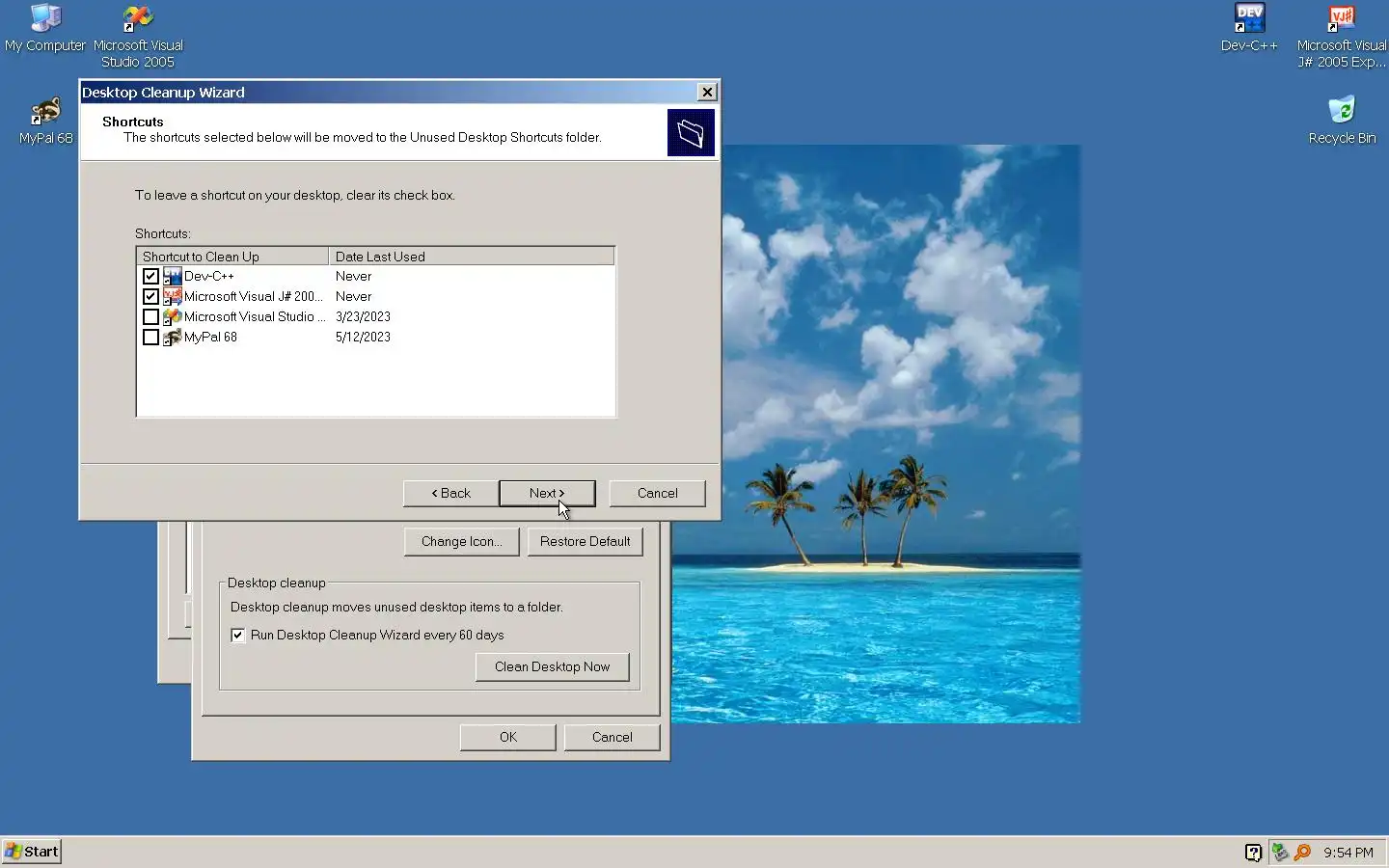Click the green network tray icon
This screenshot has height=868, width=1389.
pyautogui.click(x=1280, y=853)
